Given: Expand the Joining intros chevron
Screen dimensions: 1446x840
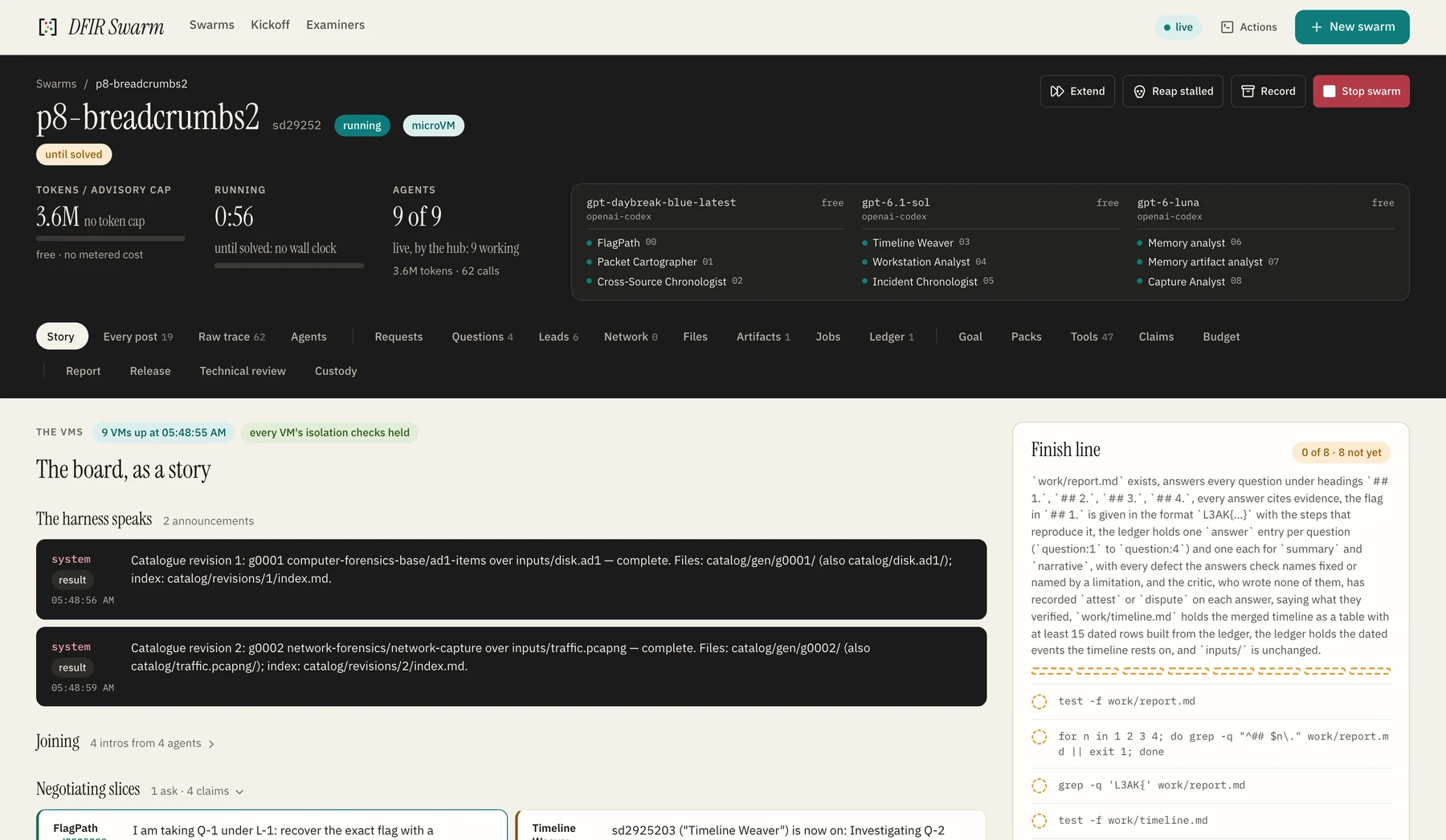Looking at the screenshot, I should (x=211, y=744).
